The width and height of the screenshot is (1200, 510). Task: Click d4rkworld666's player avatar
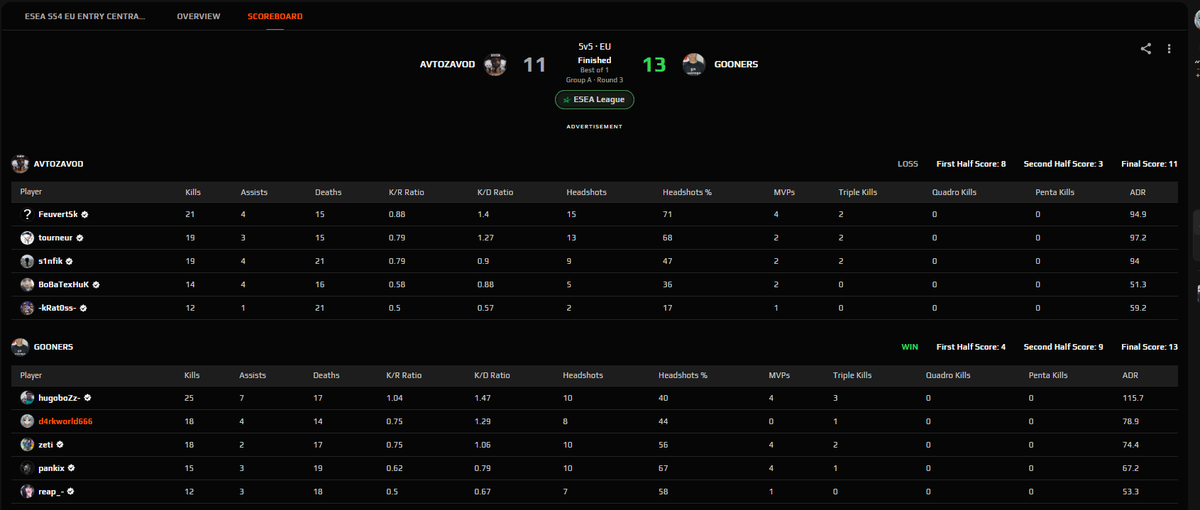click(x=27, y=421)
